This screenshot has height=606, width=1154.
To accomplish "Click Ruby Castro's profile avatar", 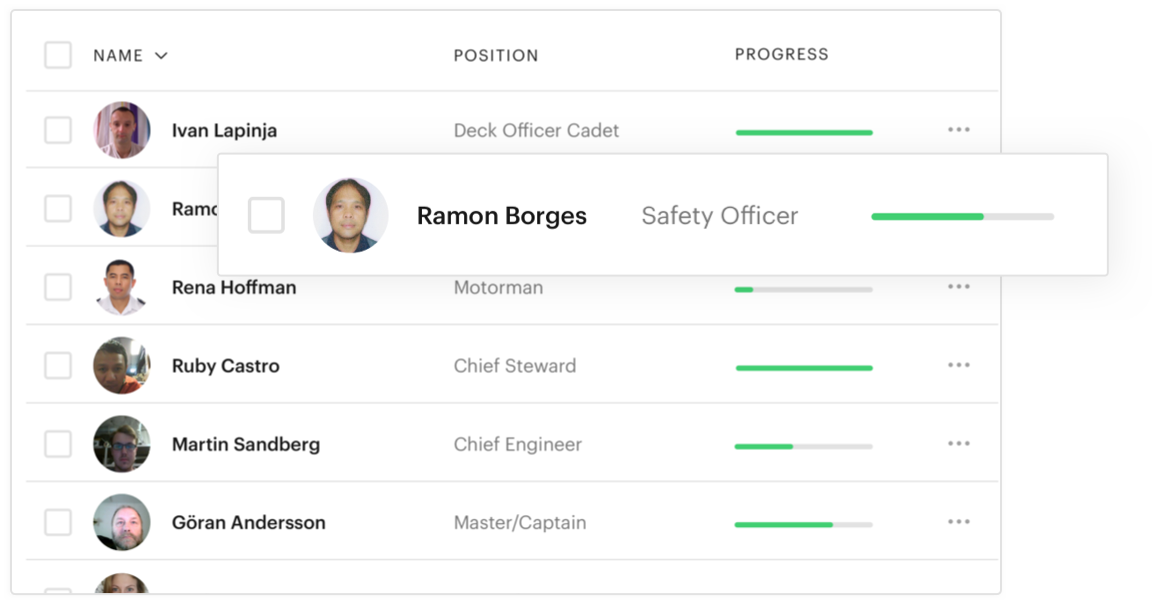I will tap(122, 366).
